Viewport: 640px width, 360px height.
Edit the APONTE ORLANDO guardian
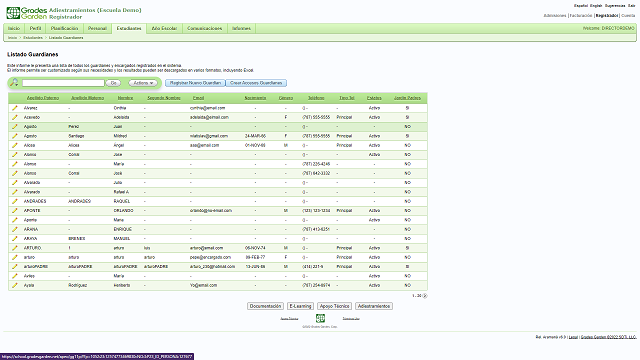[x=15, y=211]
